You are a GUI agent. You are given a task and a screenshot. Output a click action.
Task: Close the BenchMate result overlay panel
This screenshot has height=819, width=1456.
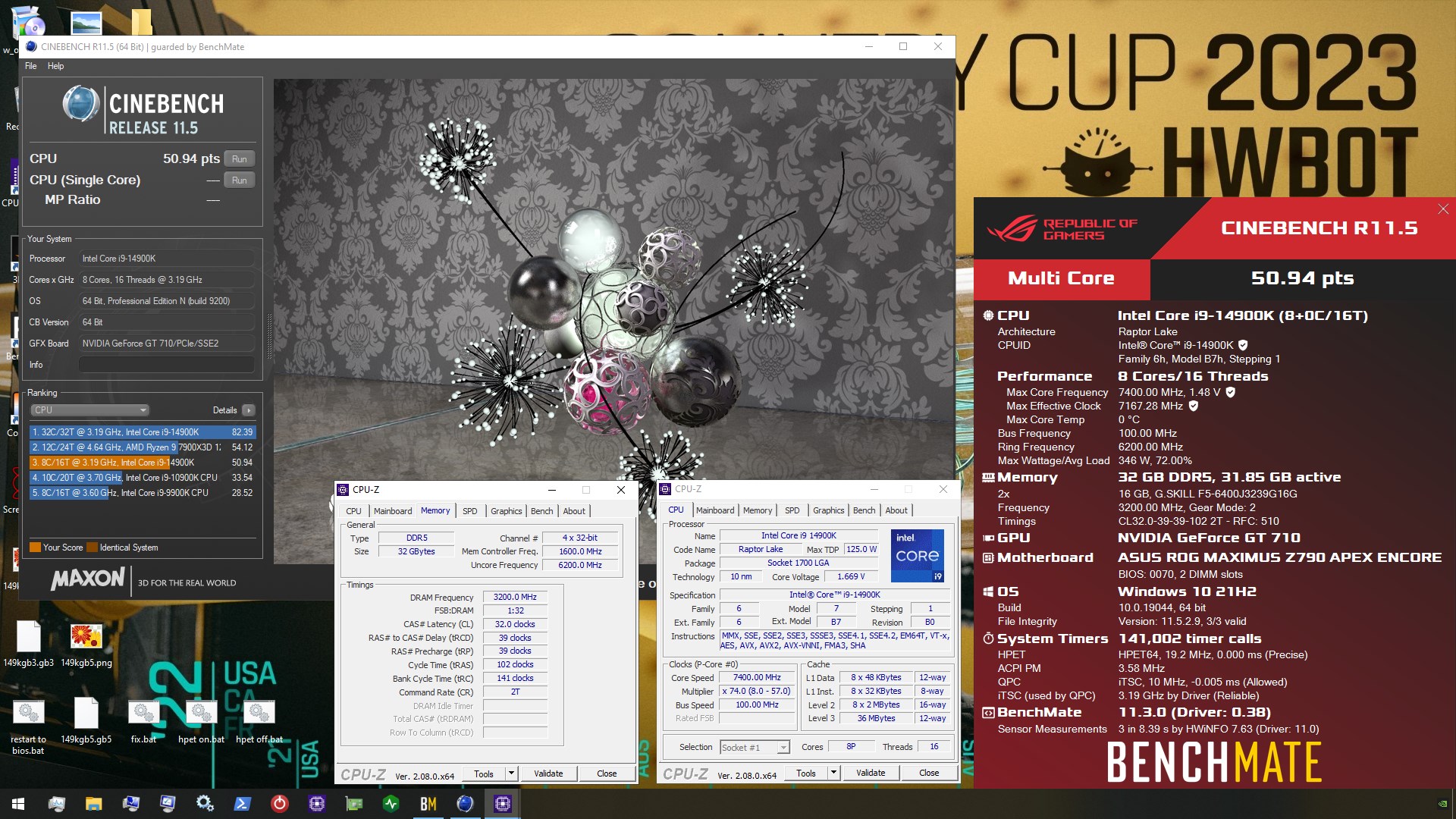[x=1443, y=209]
